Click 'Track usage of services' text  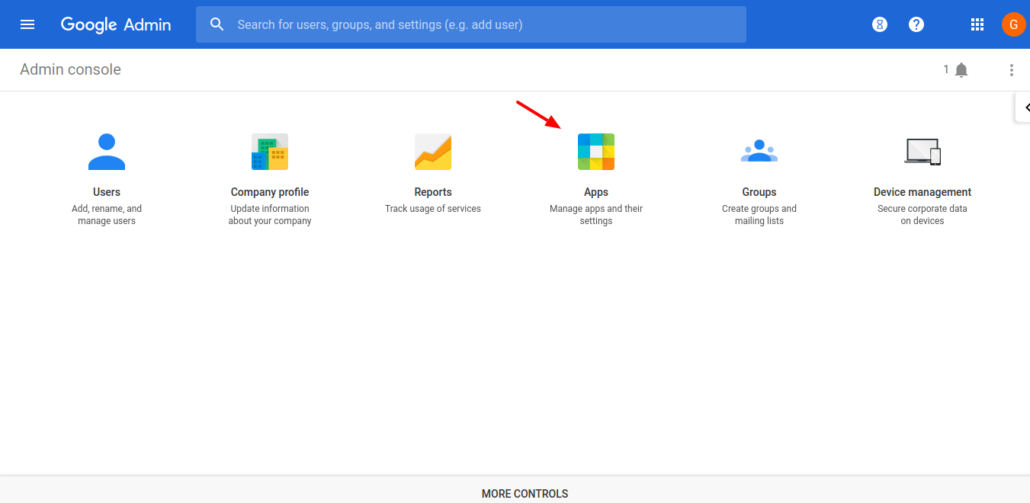[x=433, y=209]
